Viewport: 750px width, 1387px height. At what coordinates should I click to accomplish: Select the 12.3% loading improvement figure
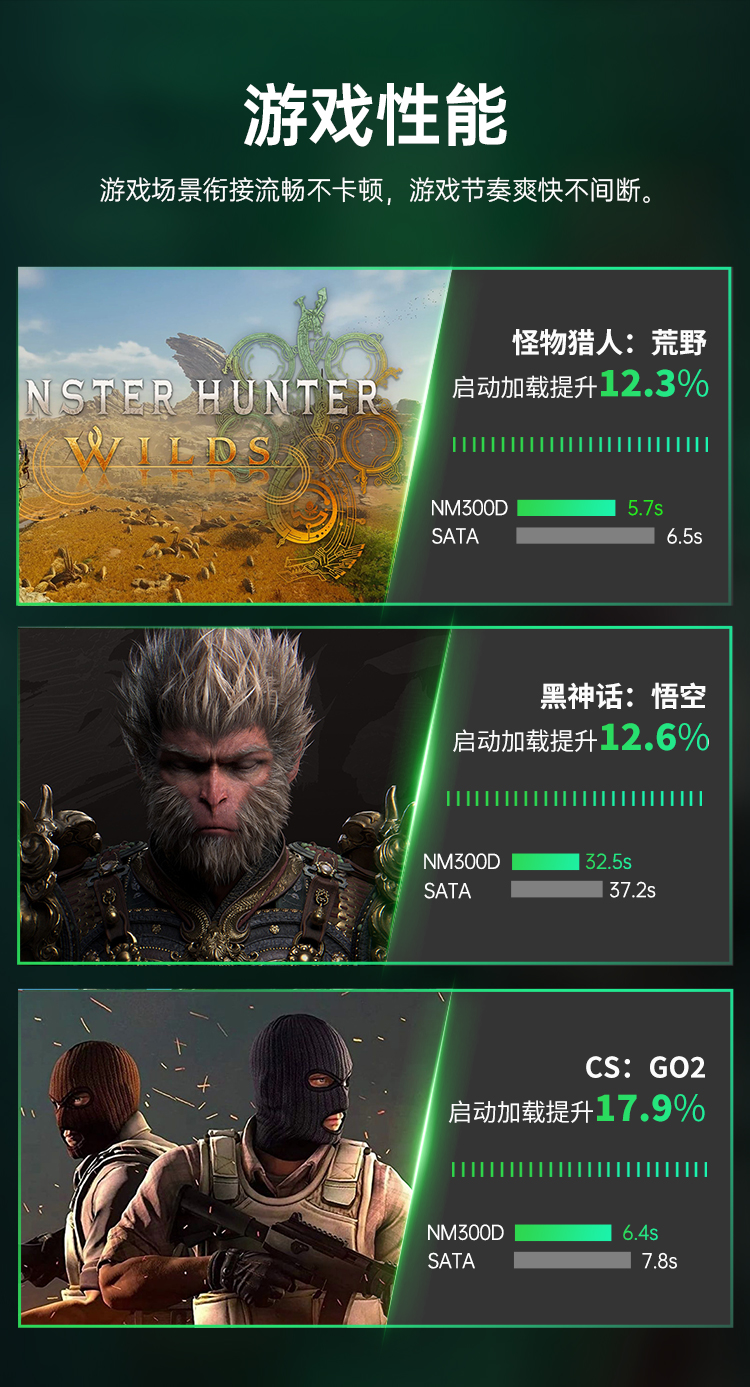(x=654, y=385)
